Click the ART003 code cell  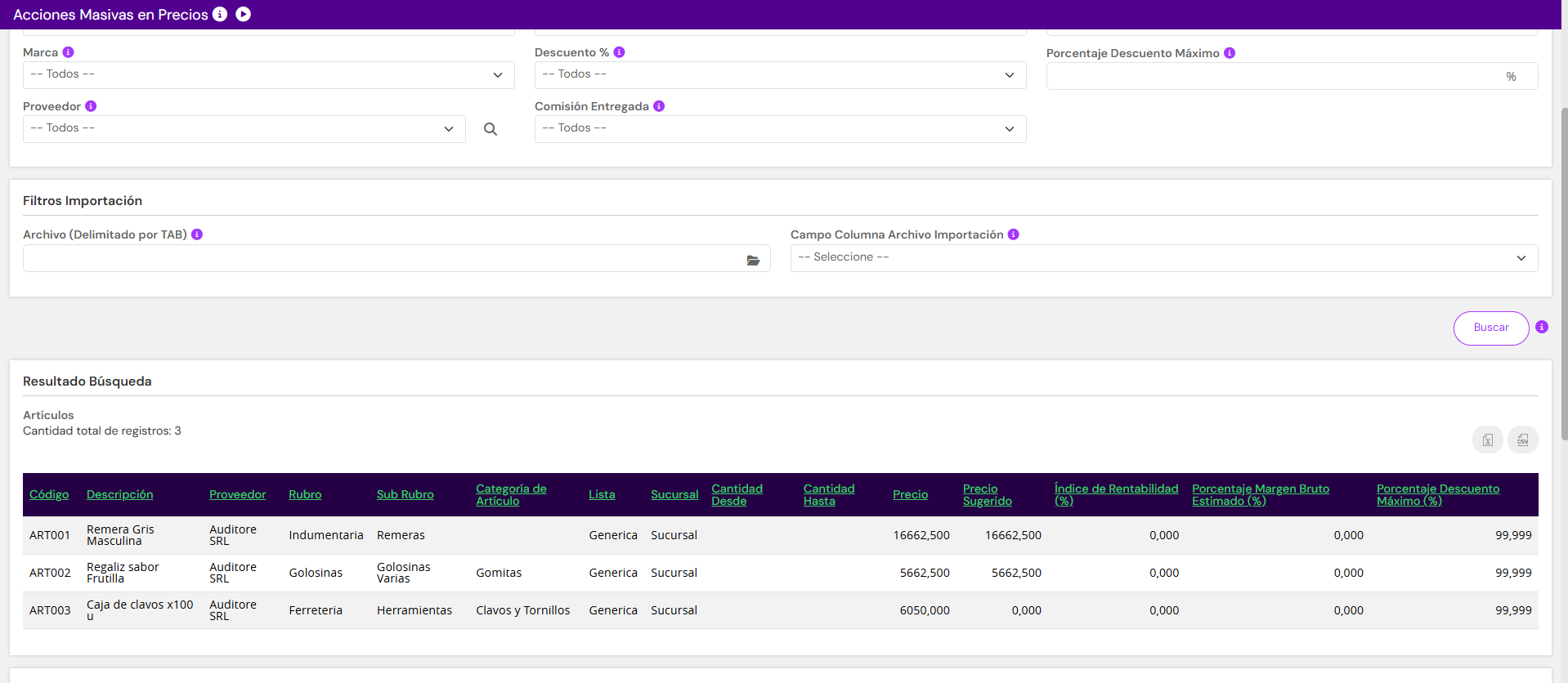pyautogui.click(x=50, y=610)
